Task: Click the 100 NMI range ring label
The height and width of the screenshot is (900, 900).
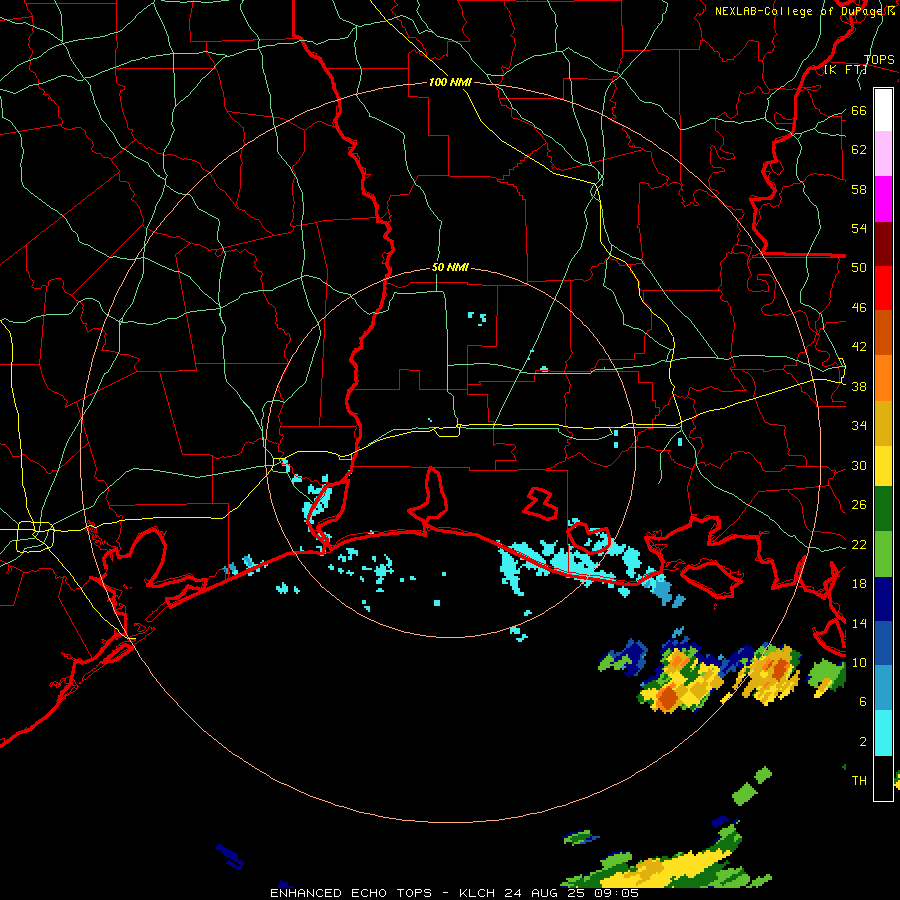Action: coord(450,82)
